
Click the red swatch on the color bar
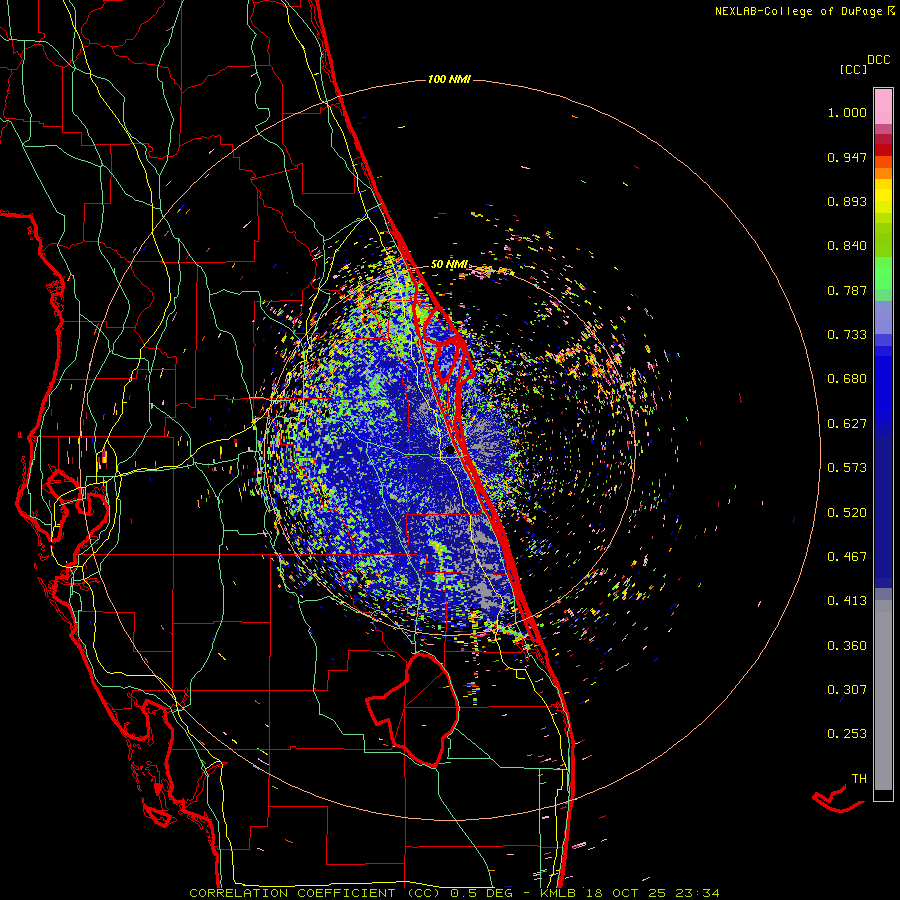point(883,149)
